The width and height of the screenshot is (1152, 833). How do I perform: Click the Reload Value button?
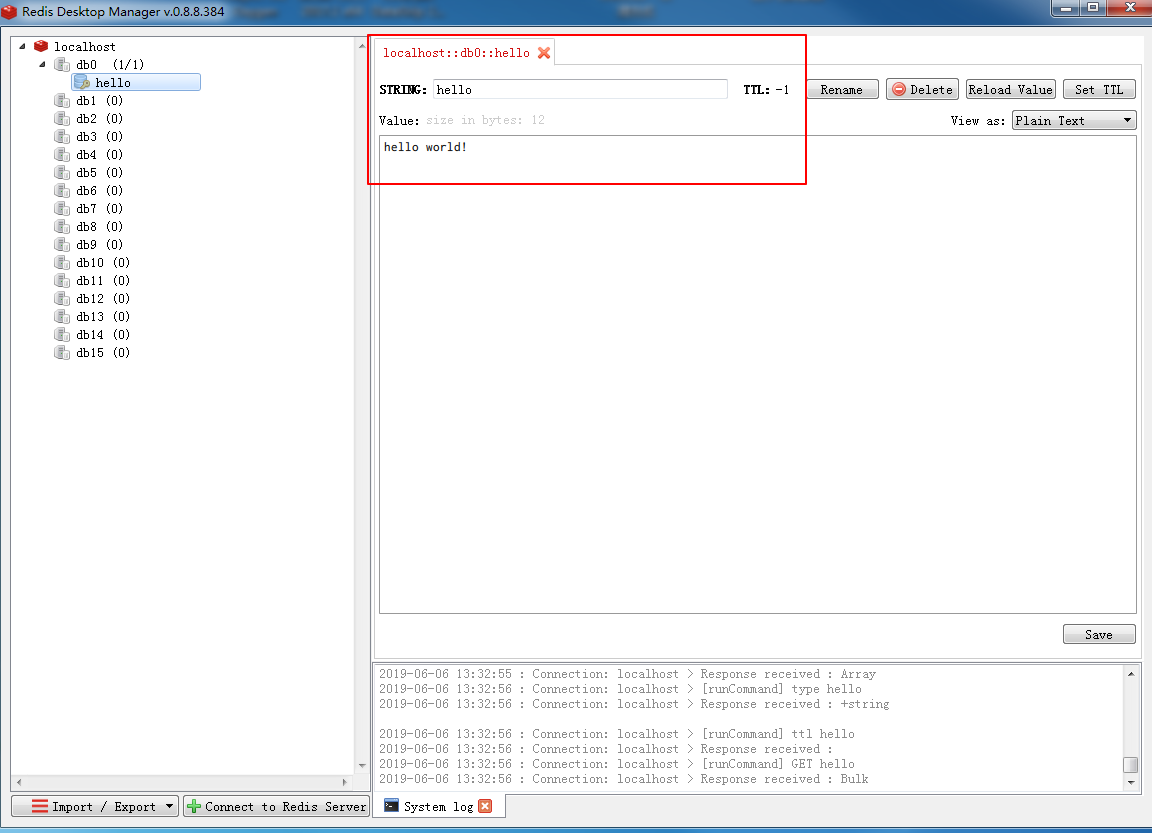(x=1010, y=90)
